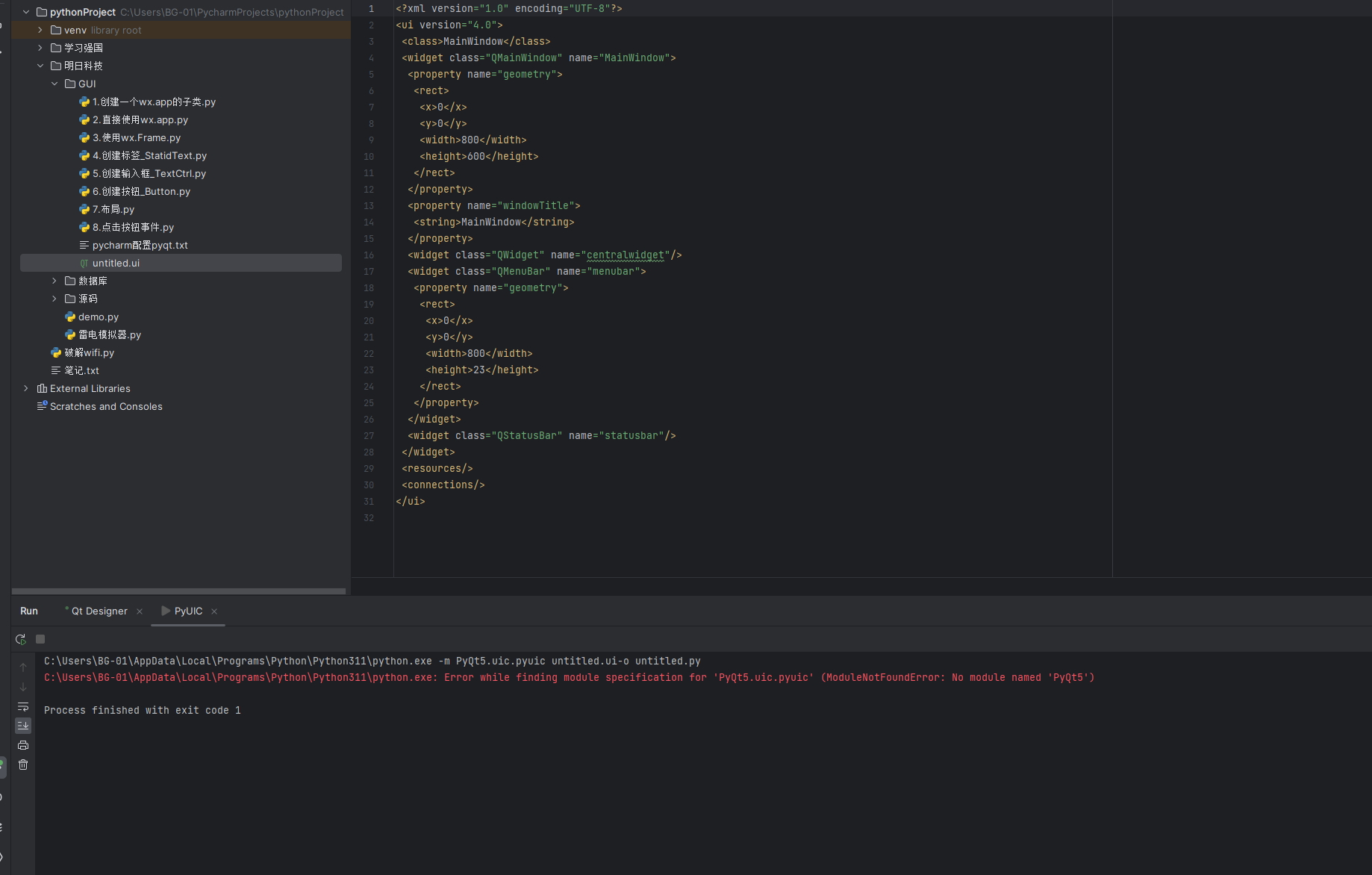Viewport: 1372px width, 875px height.
Task: Click the project tree horizontal scrollbar
Action: click(178, 591)
